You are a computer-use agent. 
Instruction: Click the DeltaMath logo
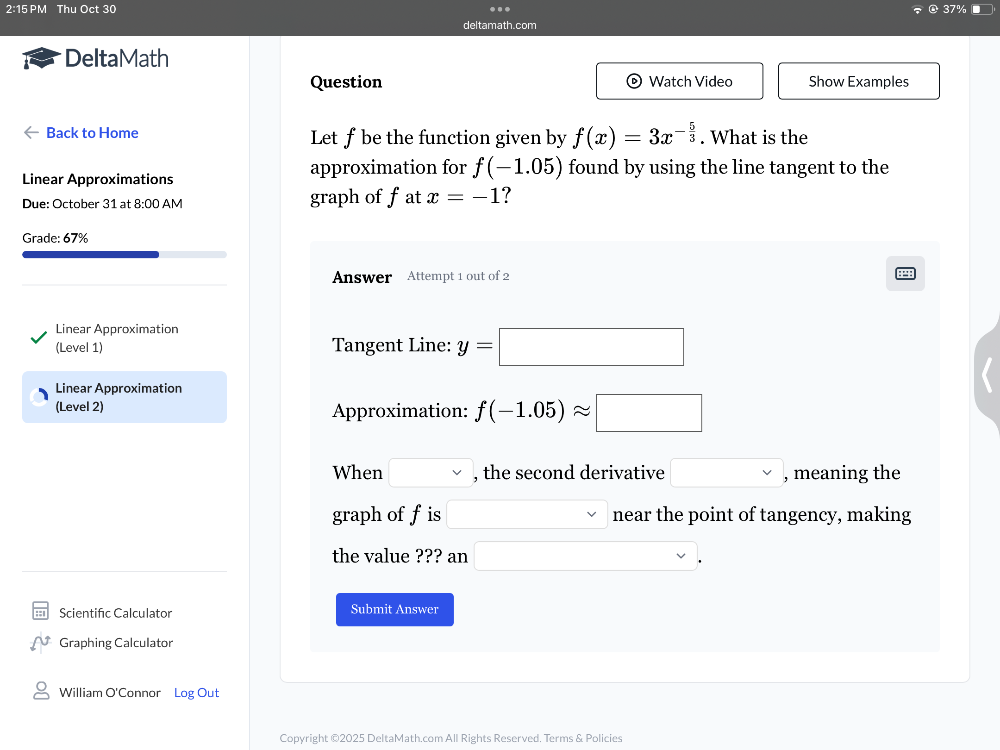pyautogui.click(x=93, y=58)
